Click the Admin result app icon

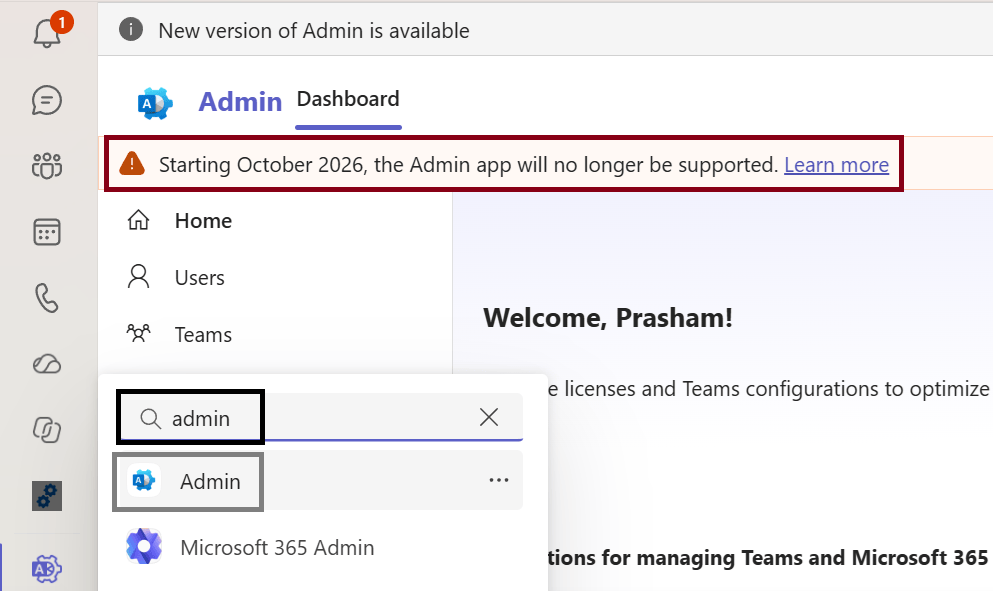[x=144, y=481]
